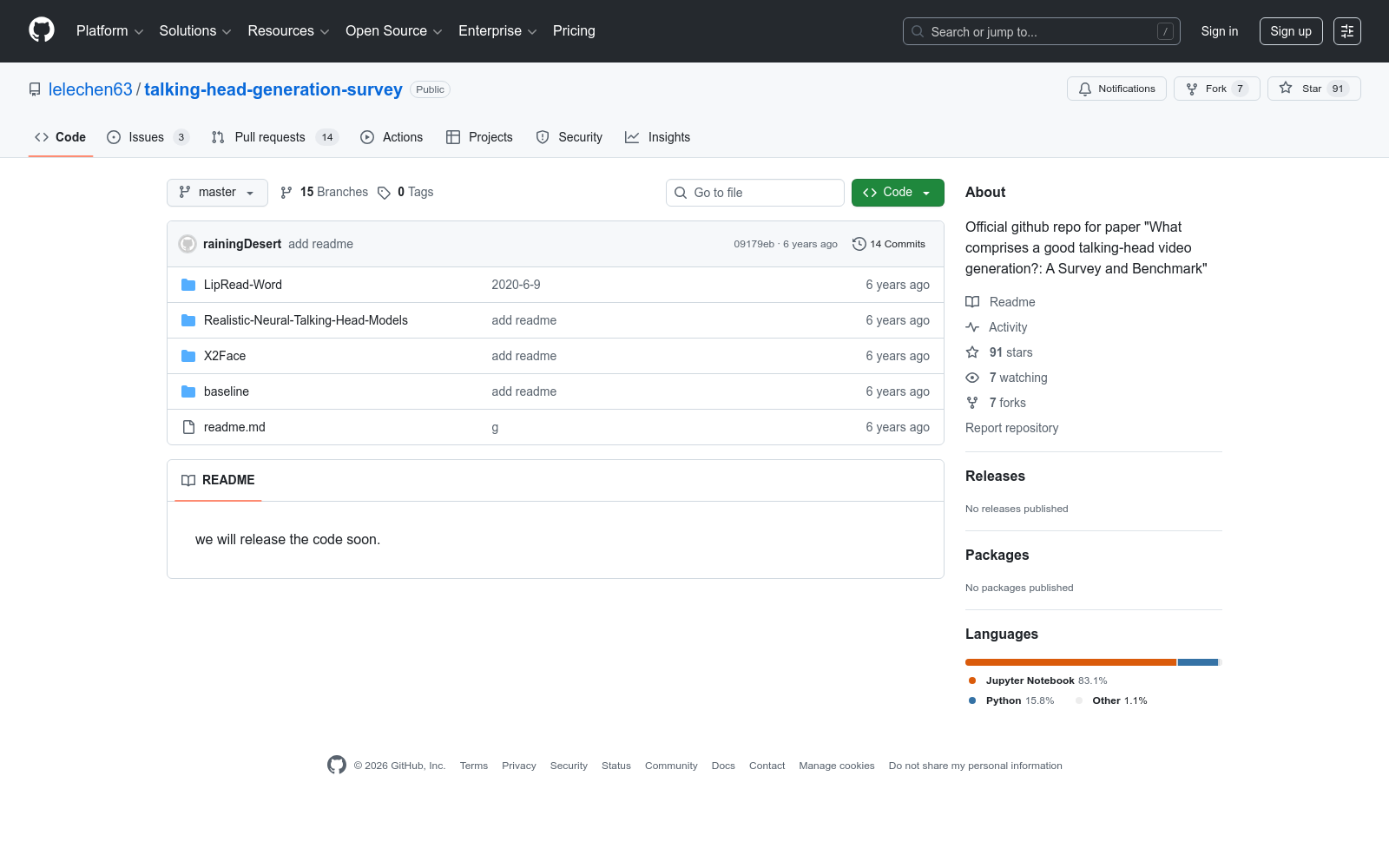Click the star icon in Star button

[1286, 89]
